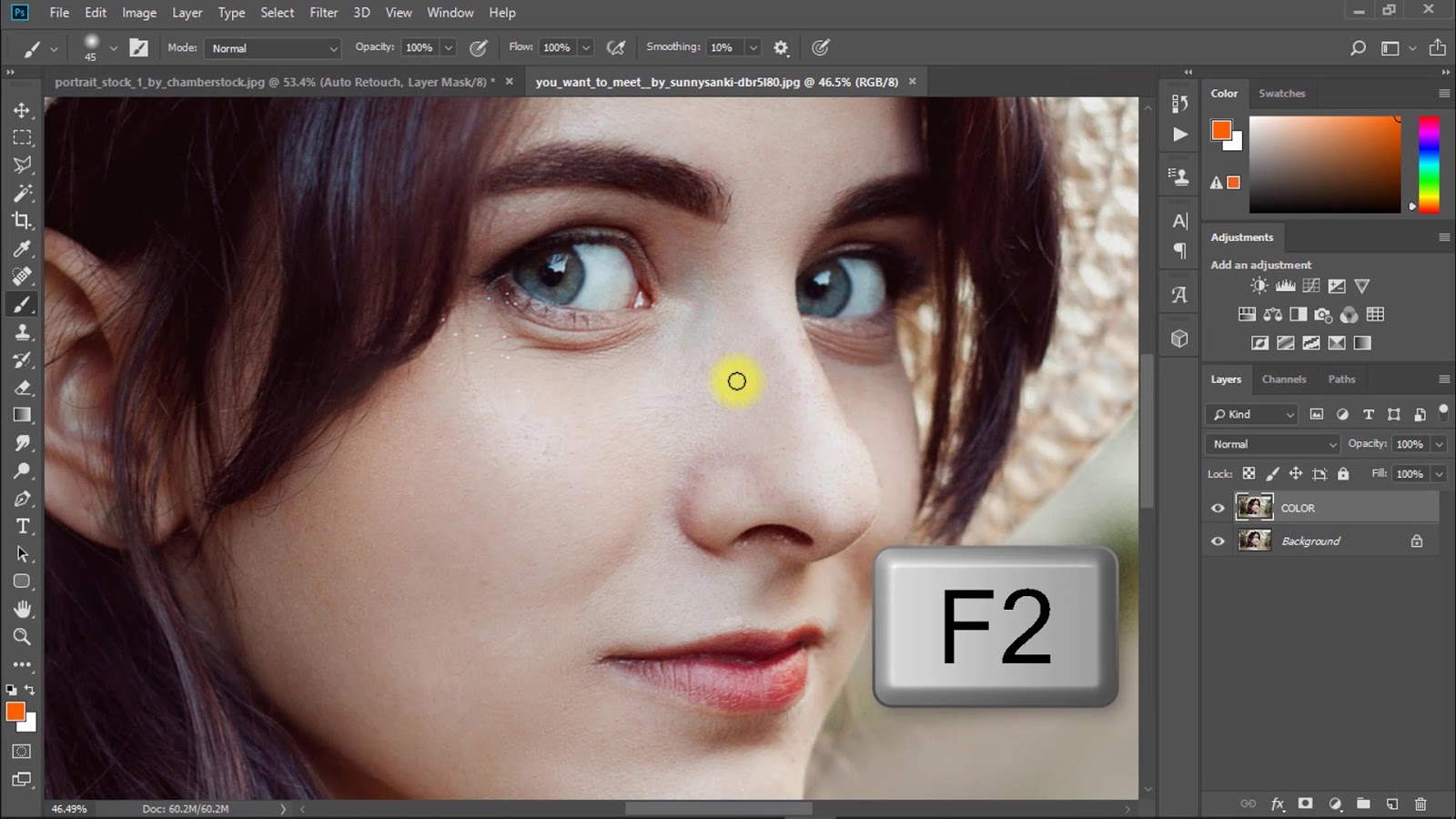Open the layer style fx menu
This screenshot has width=1456, height=819.
[1278, 804]
